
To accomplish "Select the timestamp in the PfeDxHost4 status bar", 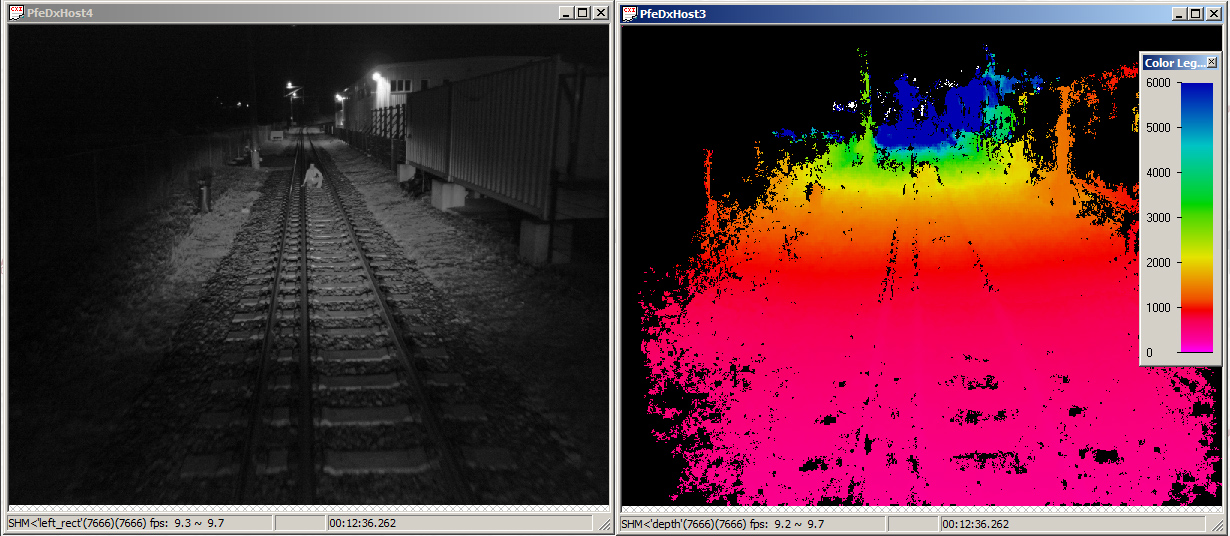I will [362, 523].
